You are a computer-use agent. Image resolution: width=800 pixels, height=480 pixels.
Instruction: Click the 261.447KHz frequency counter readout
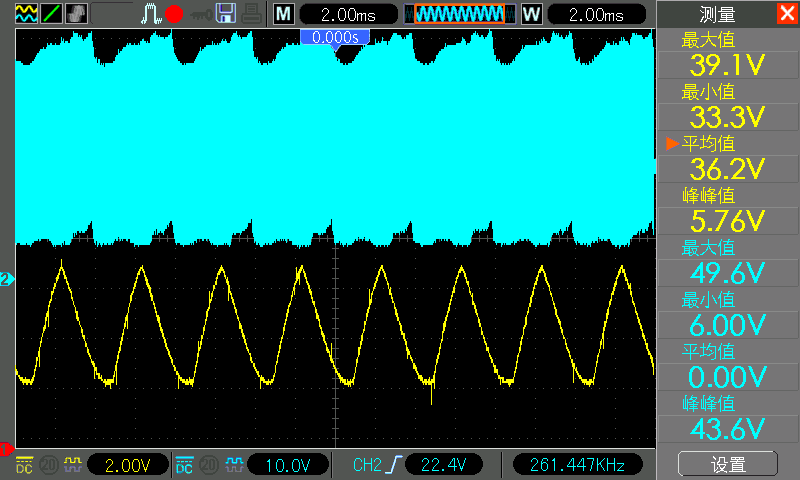coord(577,465)
